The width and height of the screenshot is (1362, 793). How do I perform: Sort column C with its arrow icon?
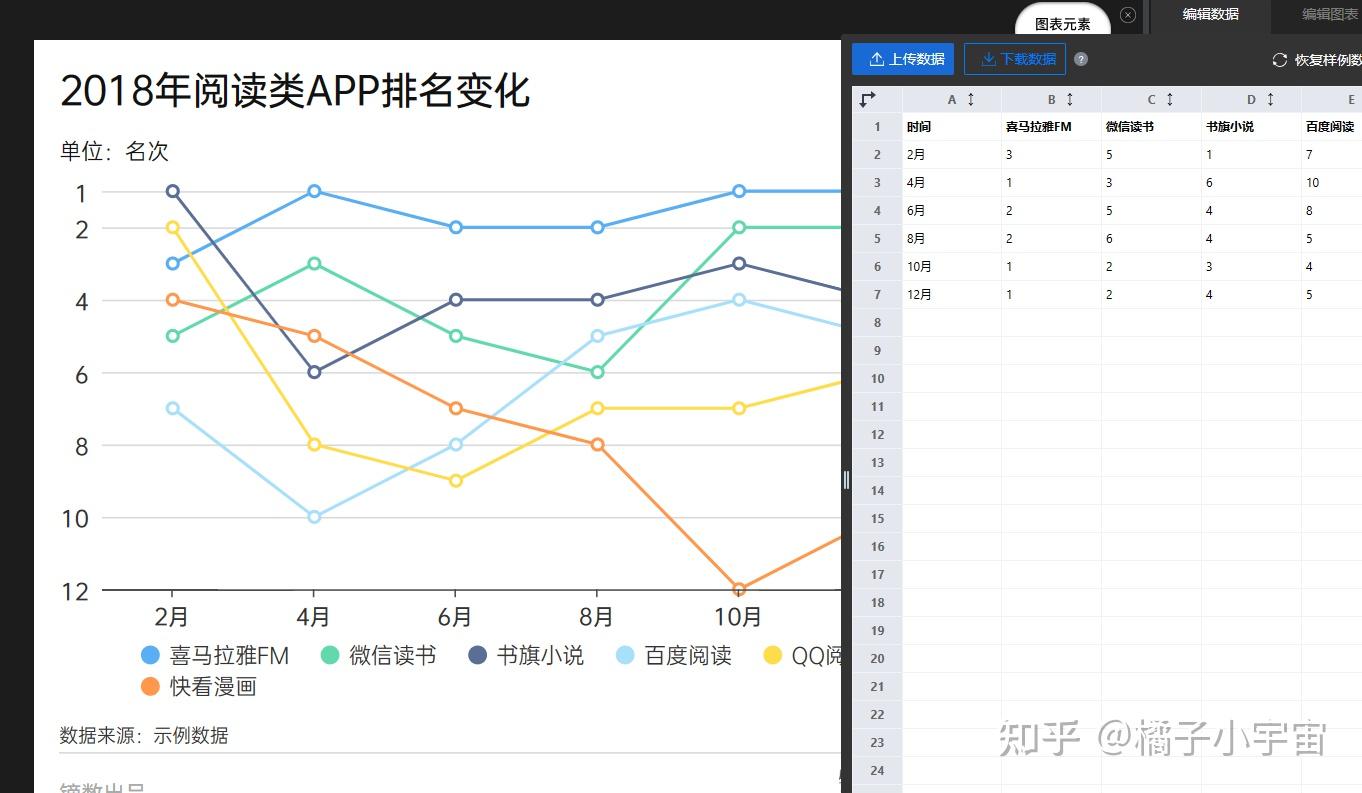pos(1170,100)
